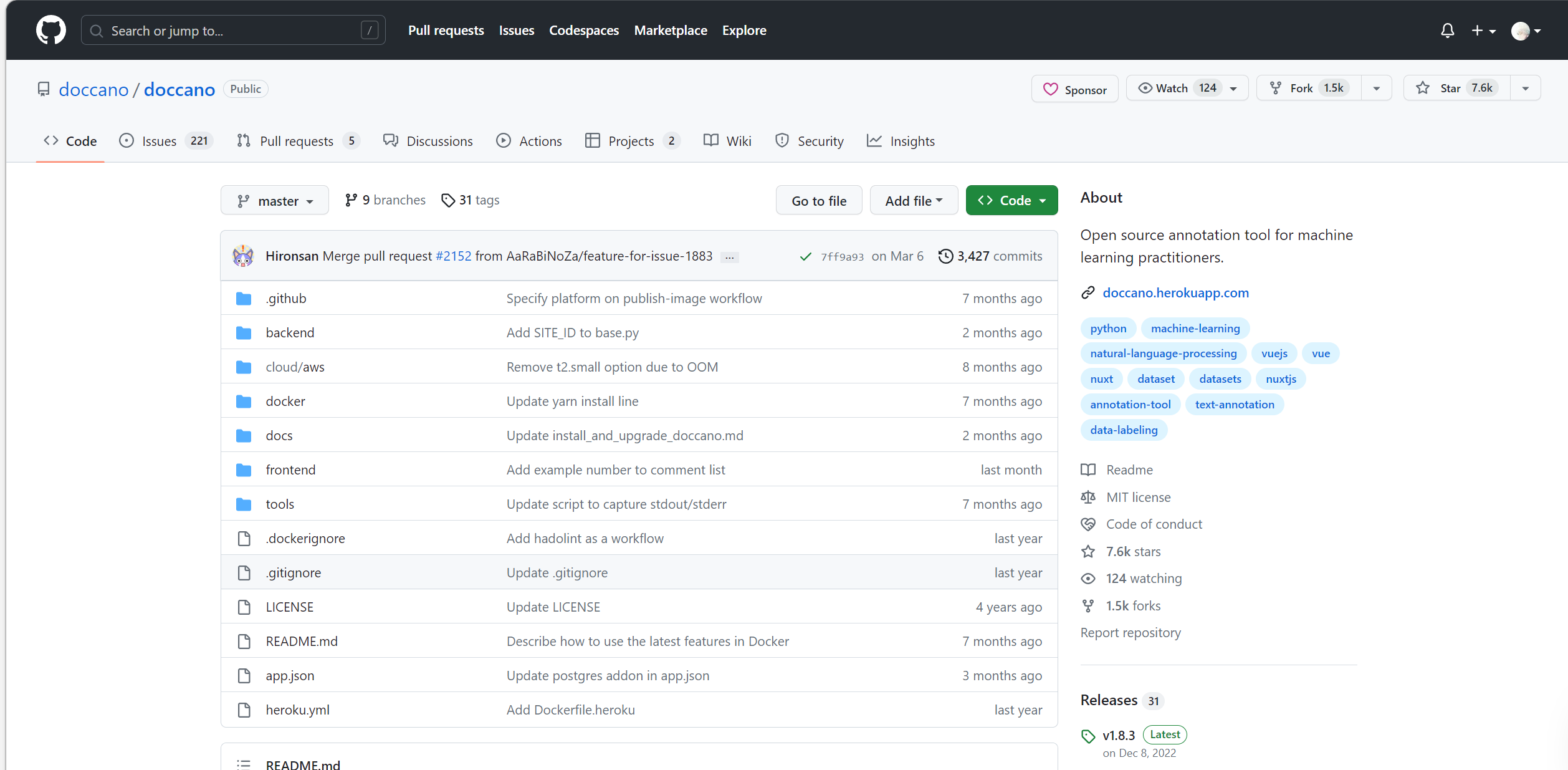
Task: Expand the commit message ellipsis
Action: coord(729,257)
